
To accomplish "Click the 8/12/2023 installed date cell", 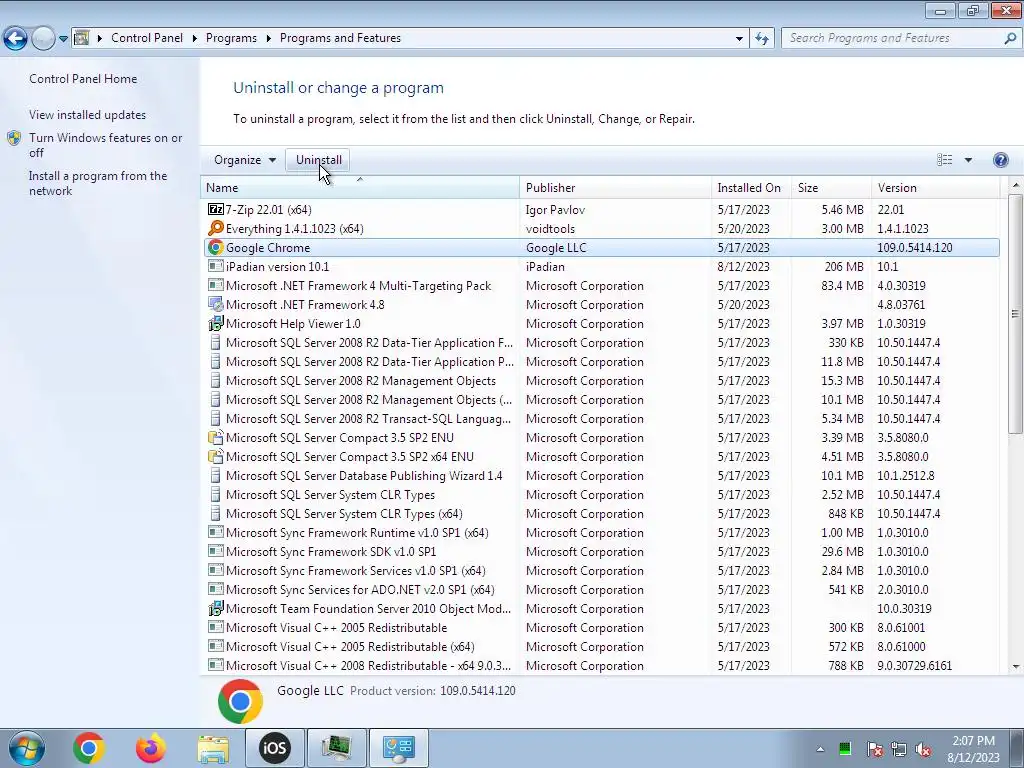I will coord(743,266).
